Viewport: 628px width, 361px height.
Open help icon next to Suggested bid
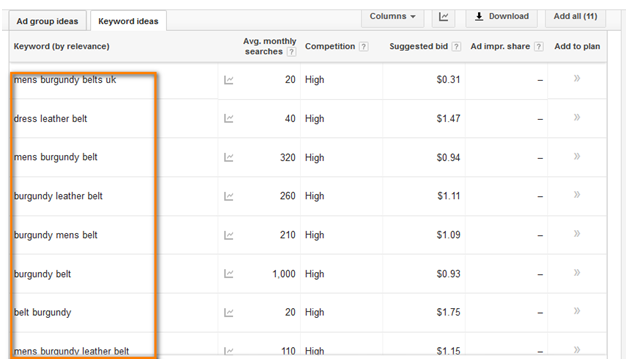click(x=456, y=46)
